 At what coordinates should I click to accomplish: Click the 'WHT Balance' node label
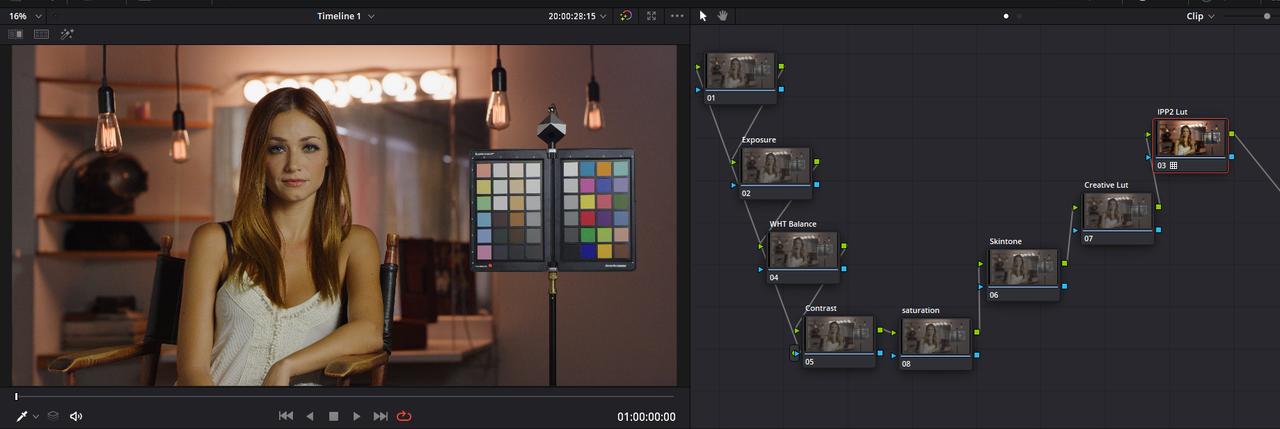[792, 224]
